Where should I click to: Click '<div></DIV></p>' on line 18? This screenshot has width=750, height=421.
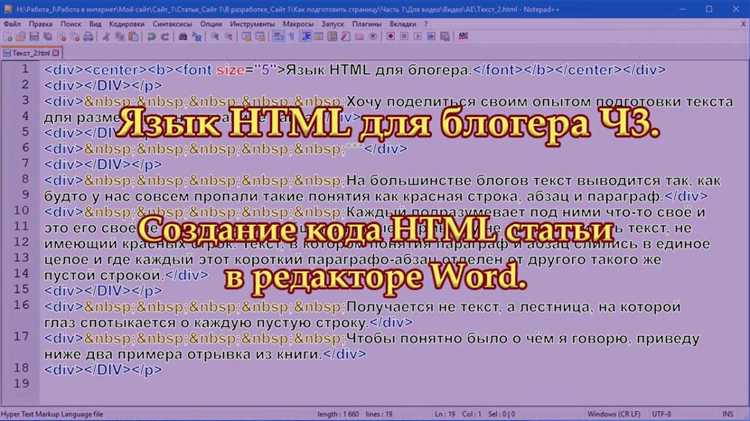point(103,370)
